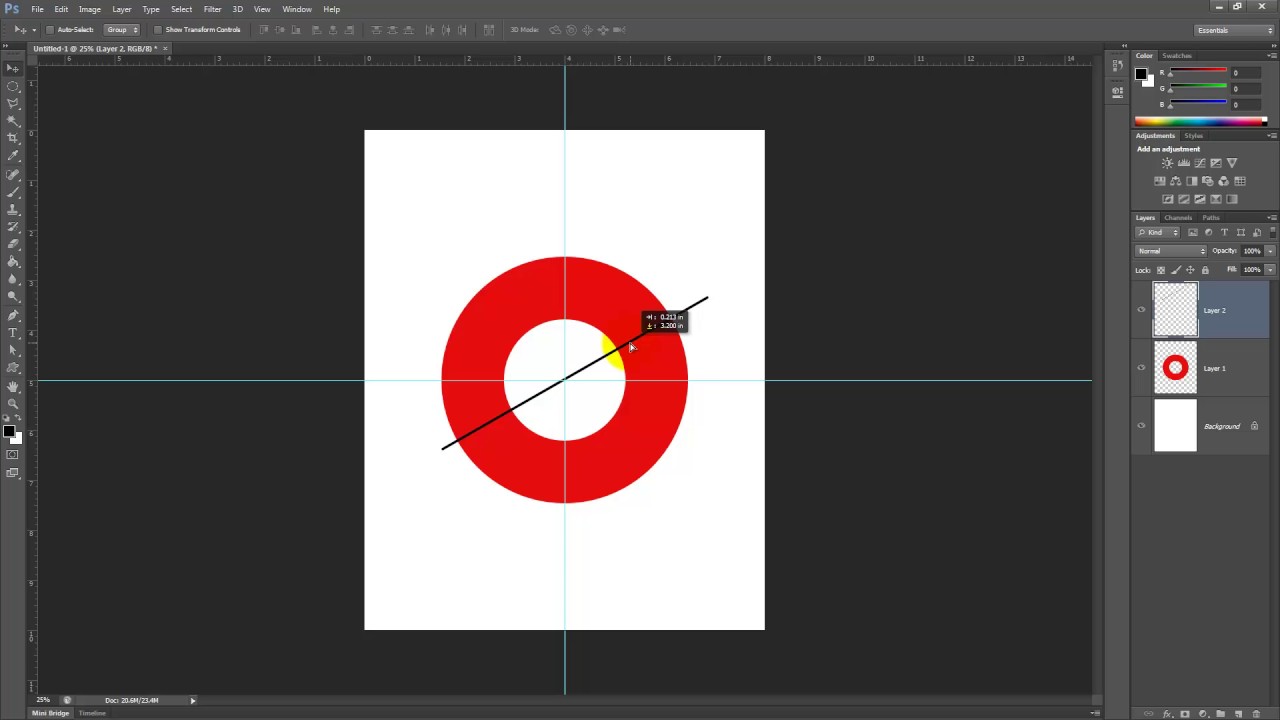Click the foreground color swatch in Color panel

(1141, 73)
